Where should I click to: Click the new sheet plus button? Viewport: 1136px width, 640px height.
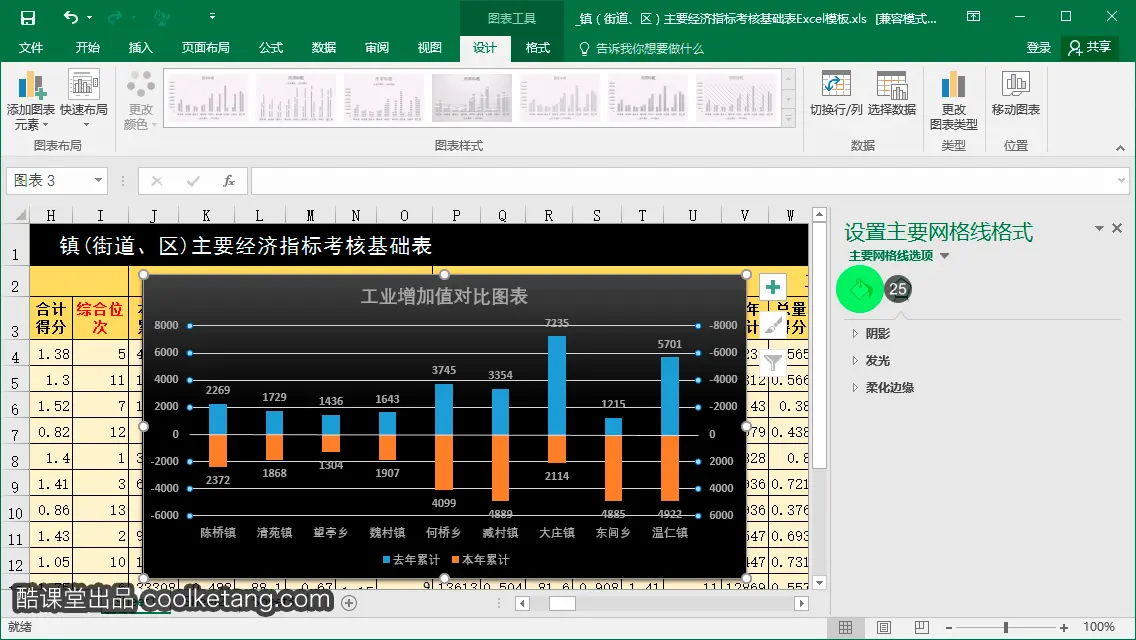(x=349, y=603)
